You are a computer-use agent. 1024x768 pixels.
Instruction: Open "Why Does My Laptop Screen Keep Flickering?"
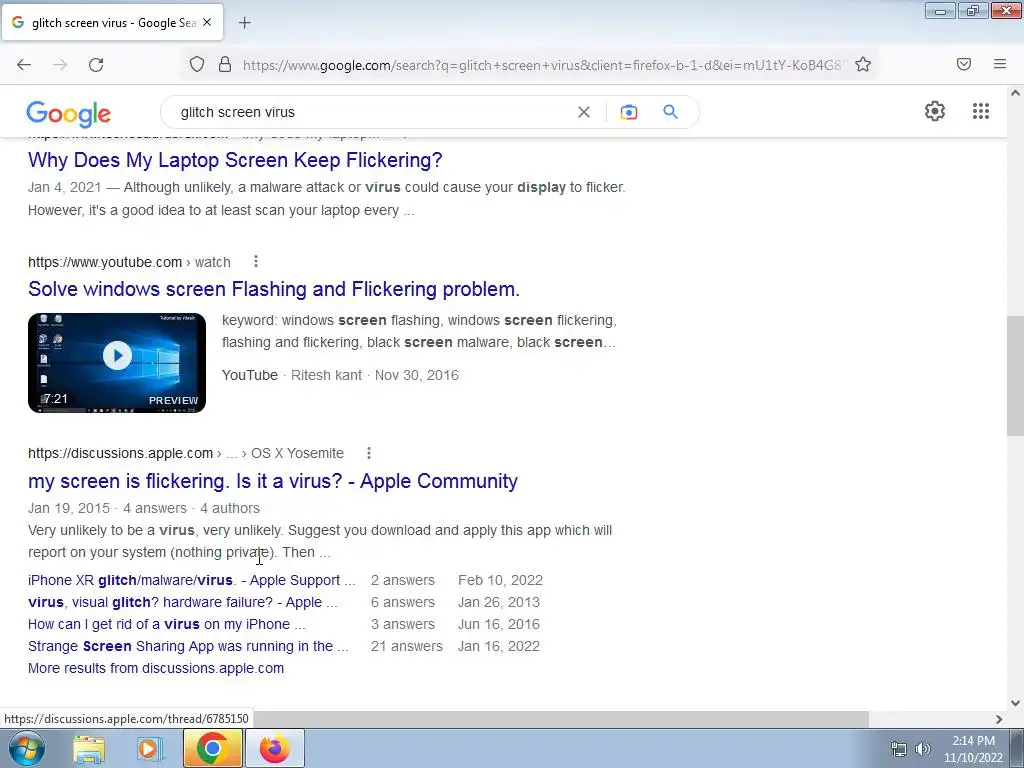[235, 160]
